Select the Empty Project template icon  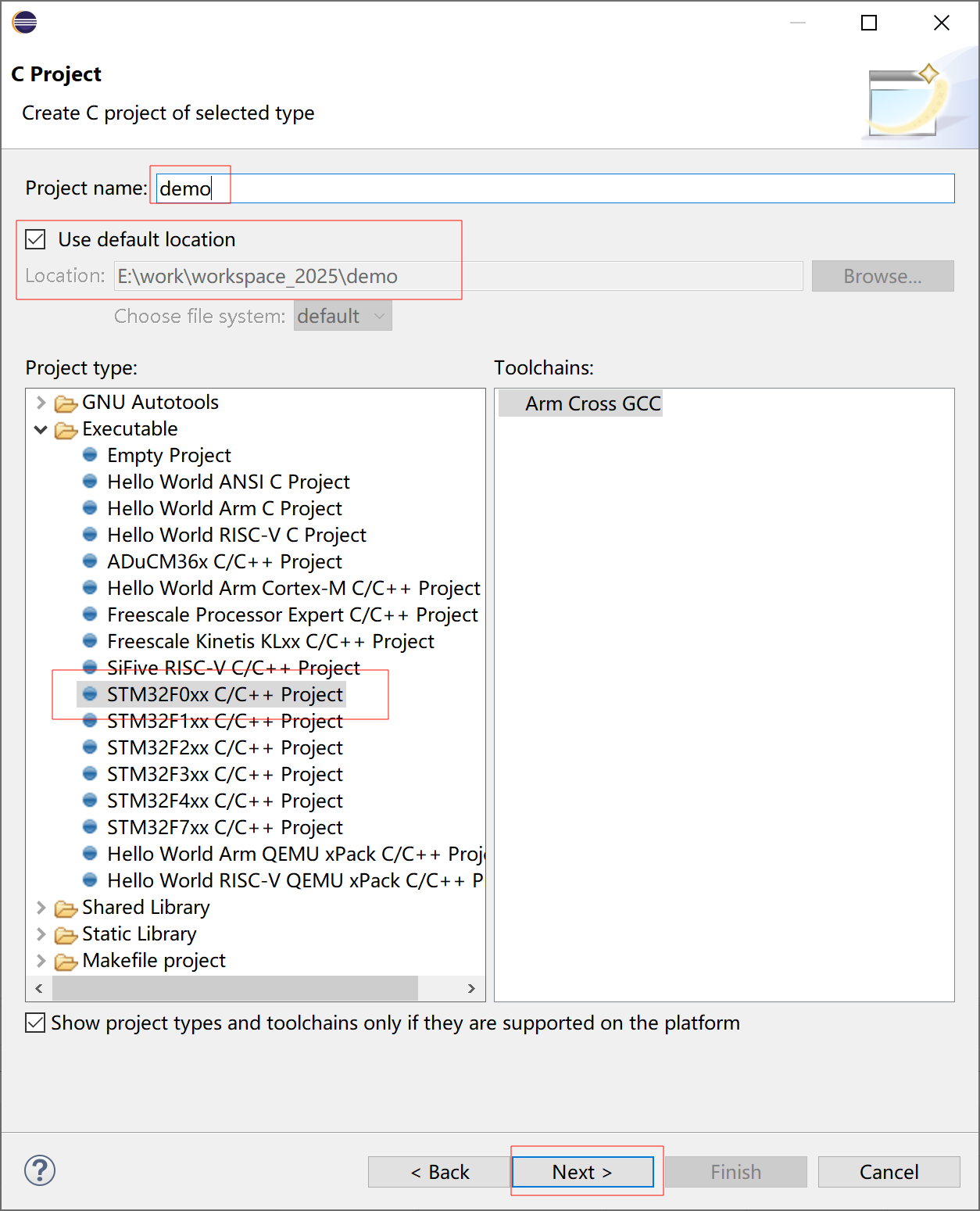coord(90,454)
